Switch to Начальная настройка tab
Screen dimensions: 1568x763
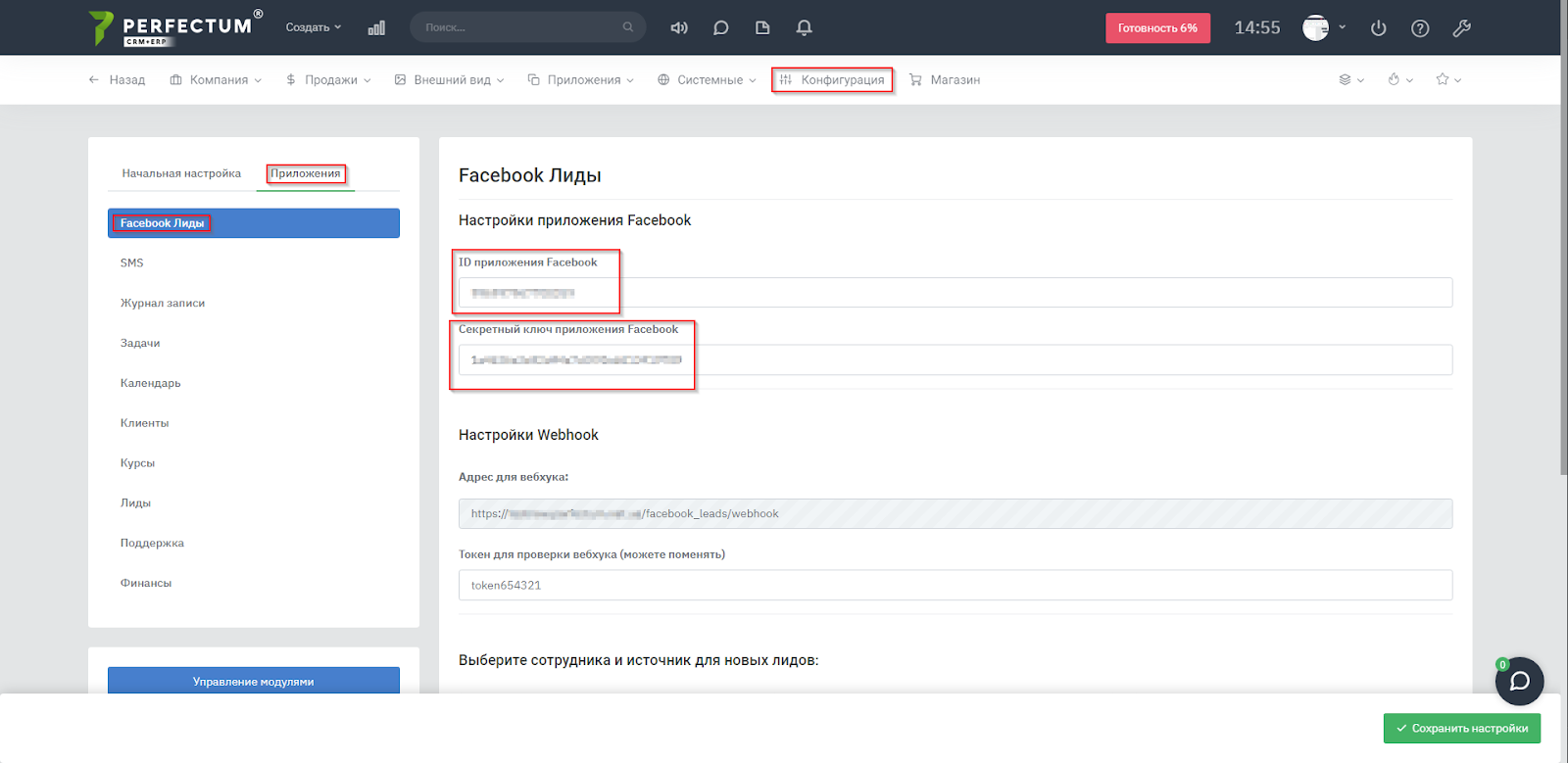click(181, 173)
